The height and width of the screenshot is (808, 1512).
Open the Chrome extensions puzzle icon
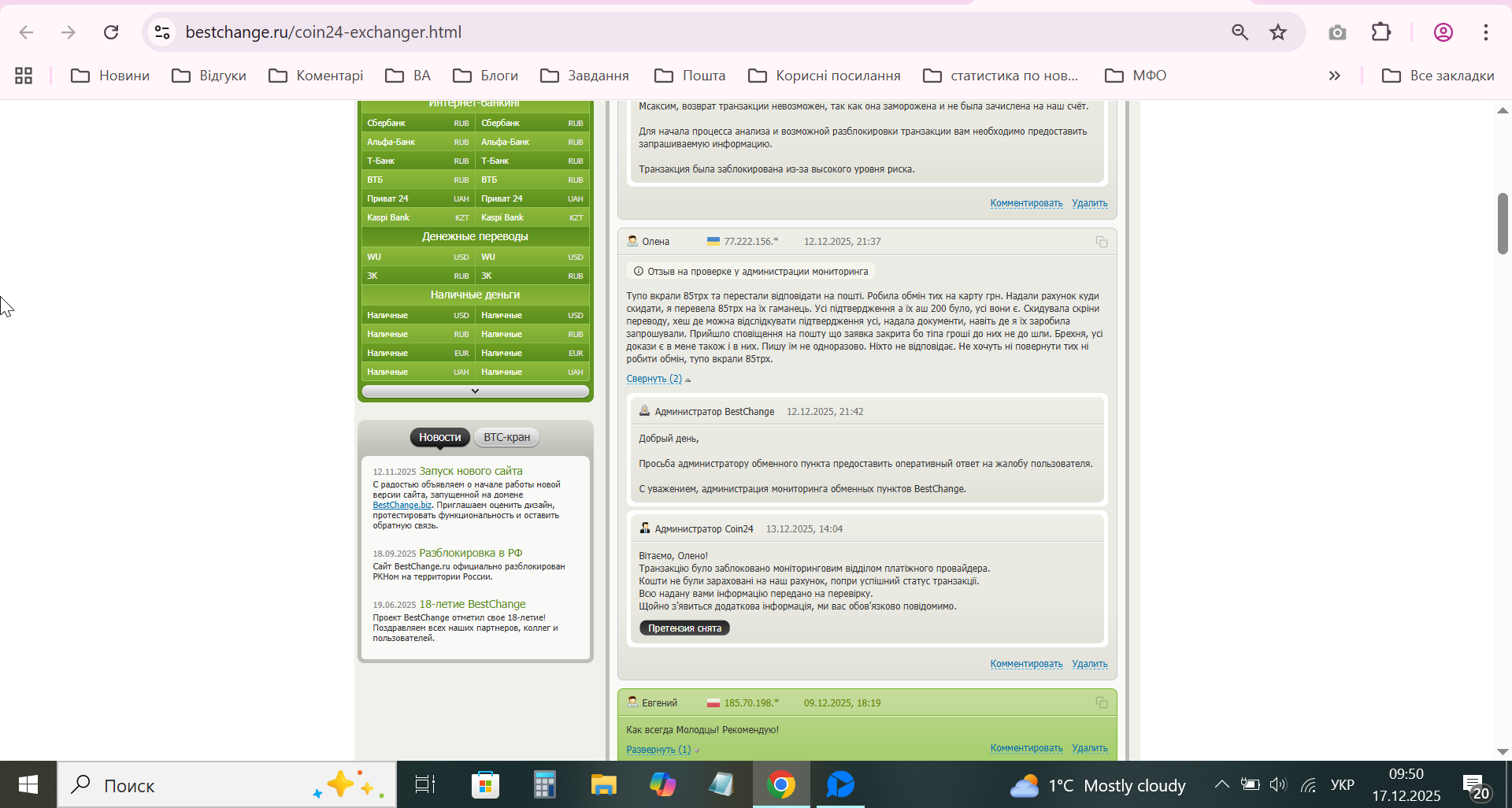(x=1381, y=32)
